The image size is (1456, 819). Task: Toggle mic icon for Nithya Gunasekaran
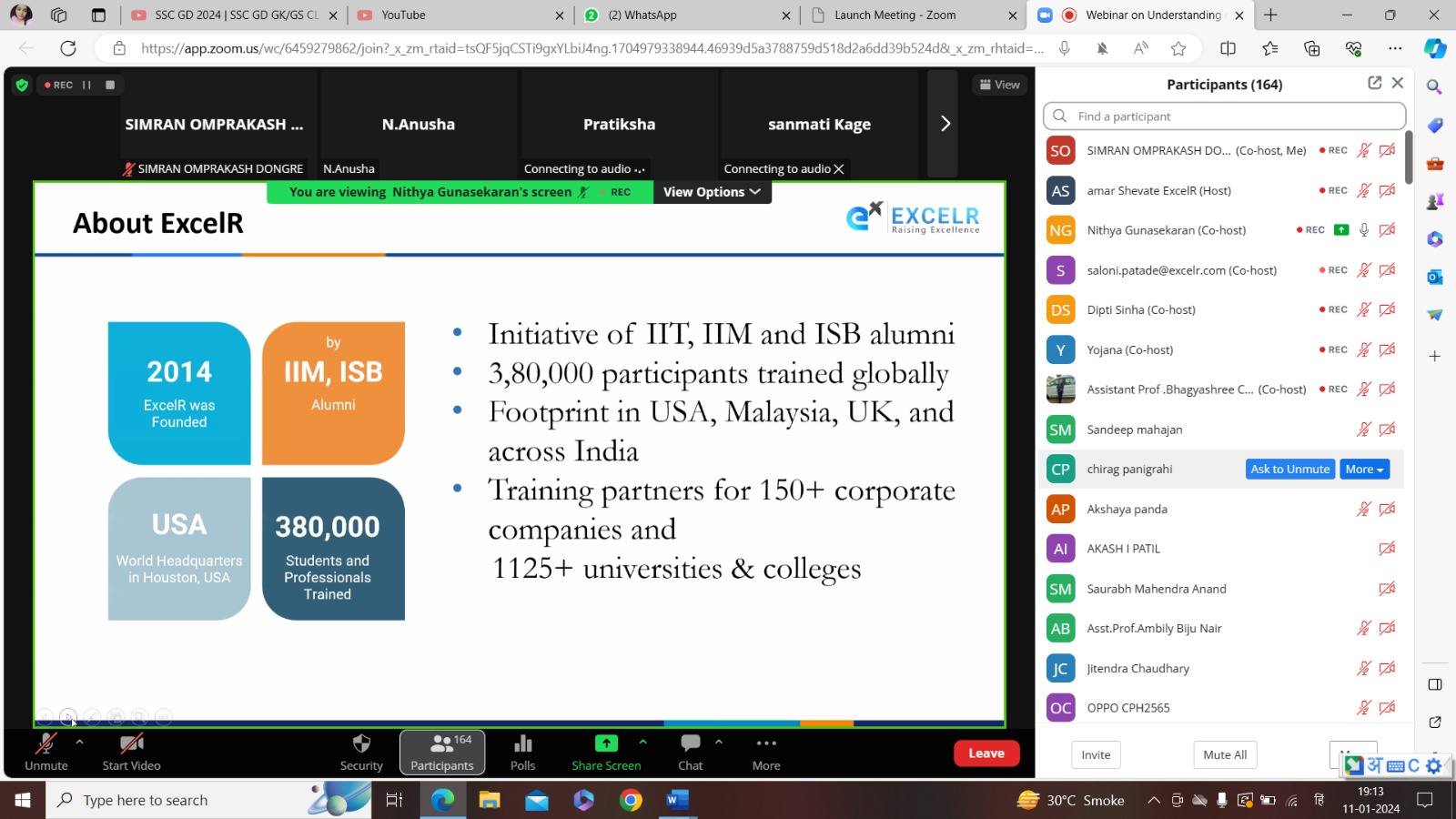point(1363,230)
